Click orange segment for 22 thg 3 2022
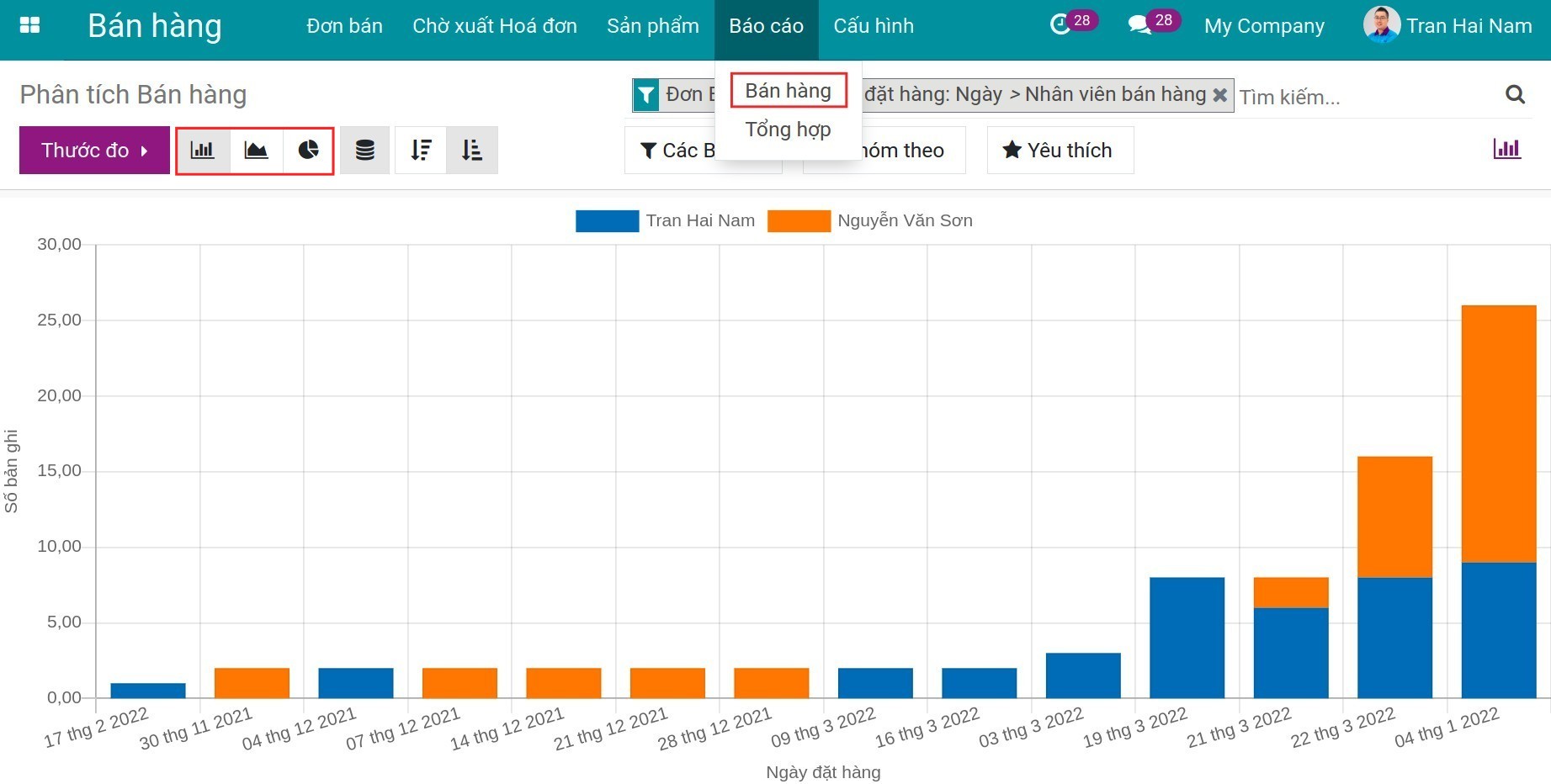This screenshot has width=1551, height=784. pyautogui.click(x=1394, y=516)
